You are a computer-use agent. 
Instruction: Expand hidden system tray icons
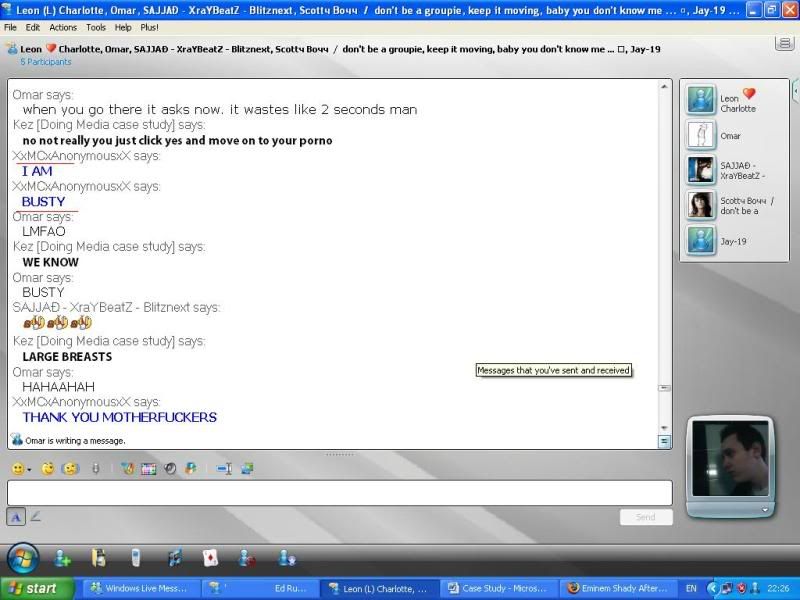point(711,589)
